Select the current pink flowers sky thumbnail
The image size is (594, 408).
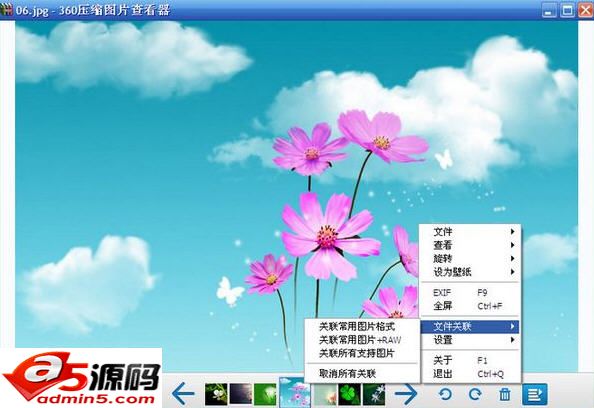coord(295,392)
